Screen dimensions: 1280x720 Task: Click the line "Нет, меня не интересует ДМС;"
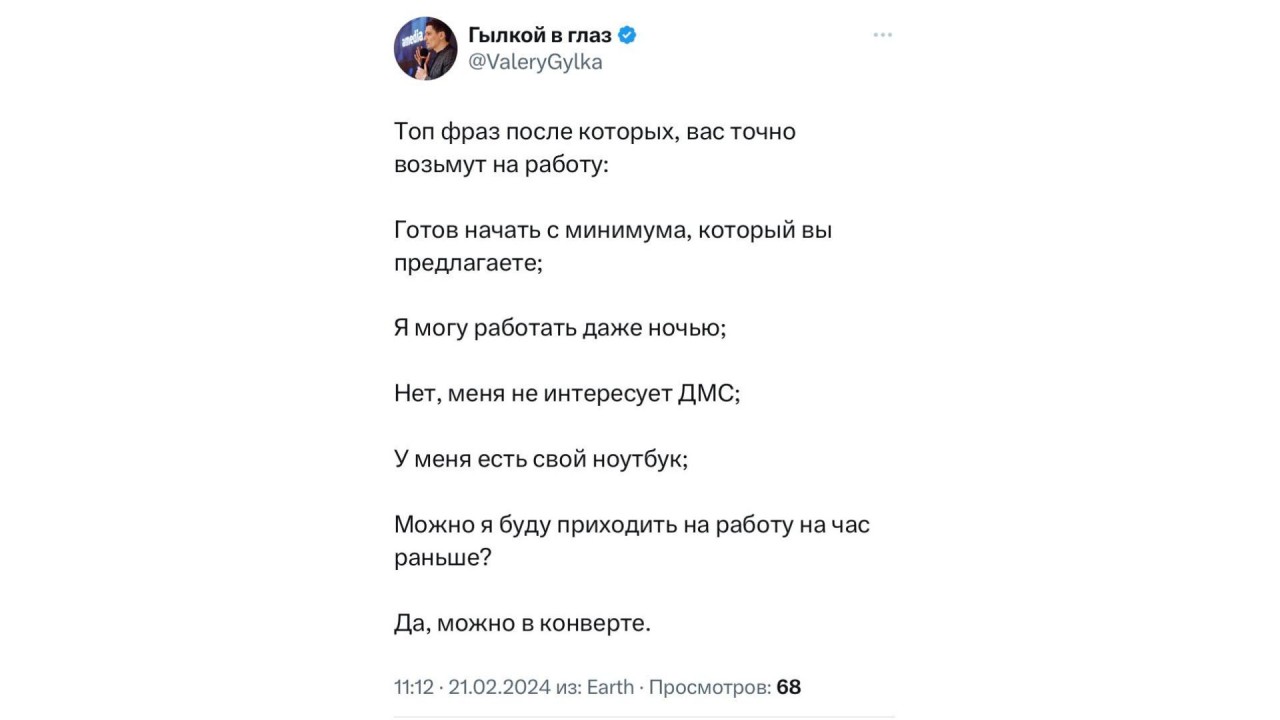click(567, 394)
